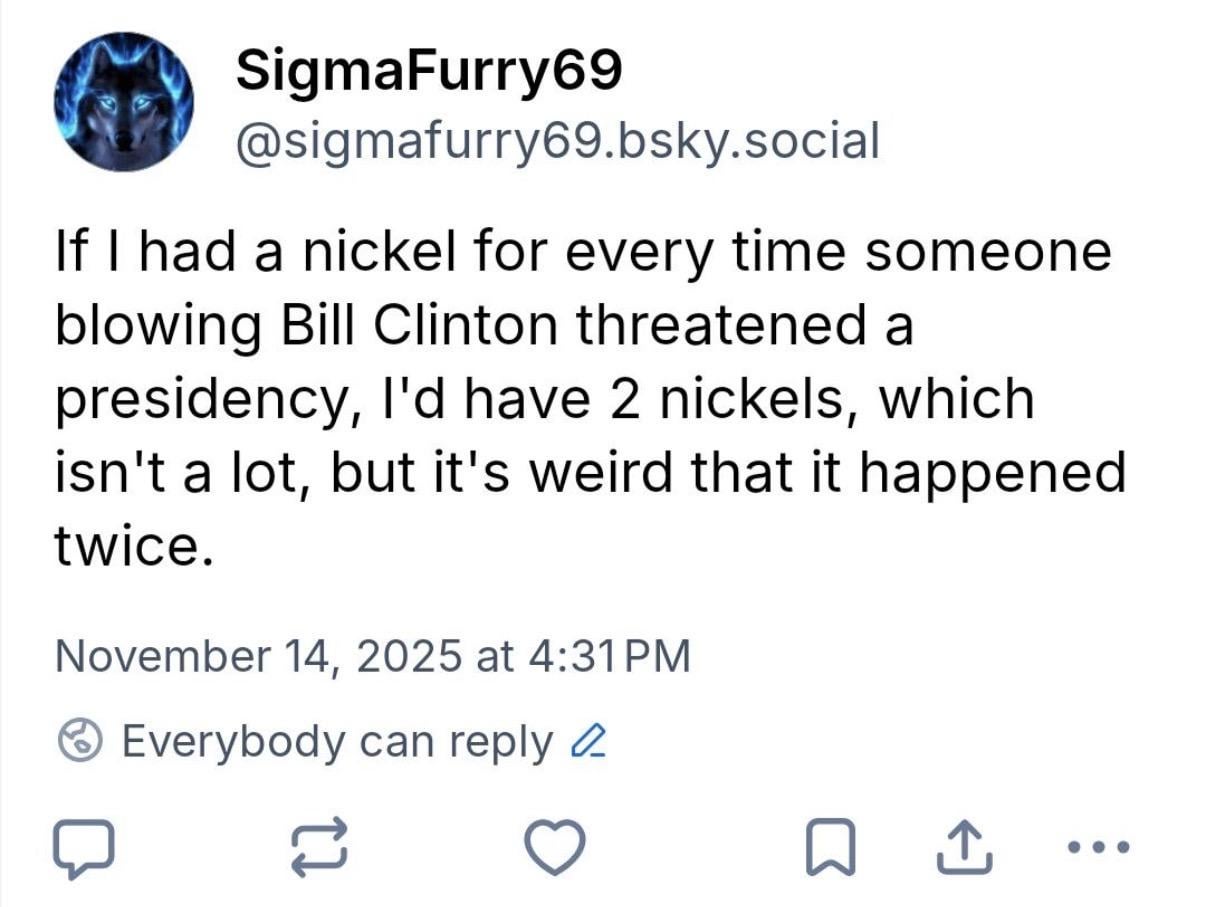Open the blue wolf profile avatar
1206x907 pixels.
click(124, 102)
